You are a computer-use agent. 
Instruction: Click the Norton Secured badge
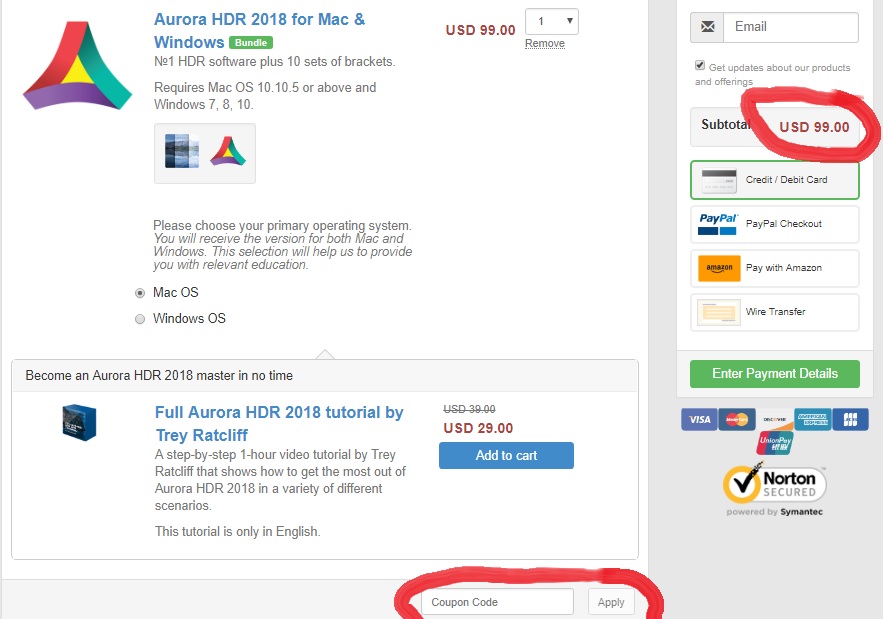pos(775,484)
